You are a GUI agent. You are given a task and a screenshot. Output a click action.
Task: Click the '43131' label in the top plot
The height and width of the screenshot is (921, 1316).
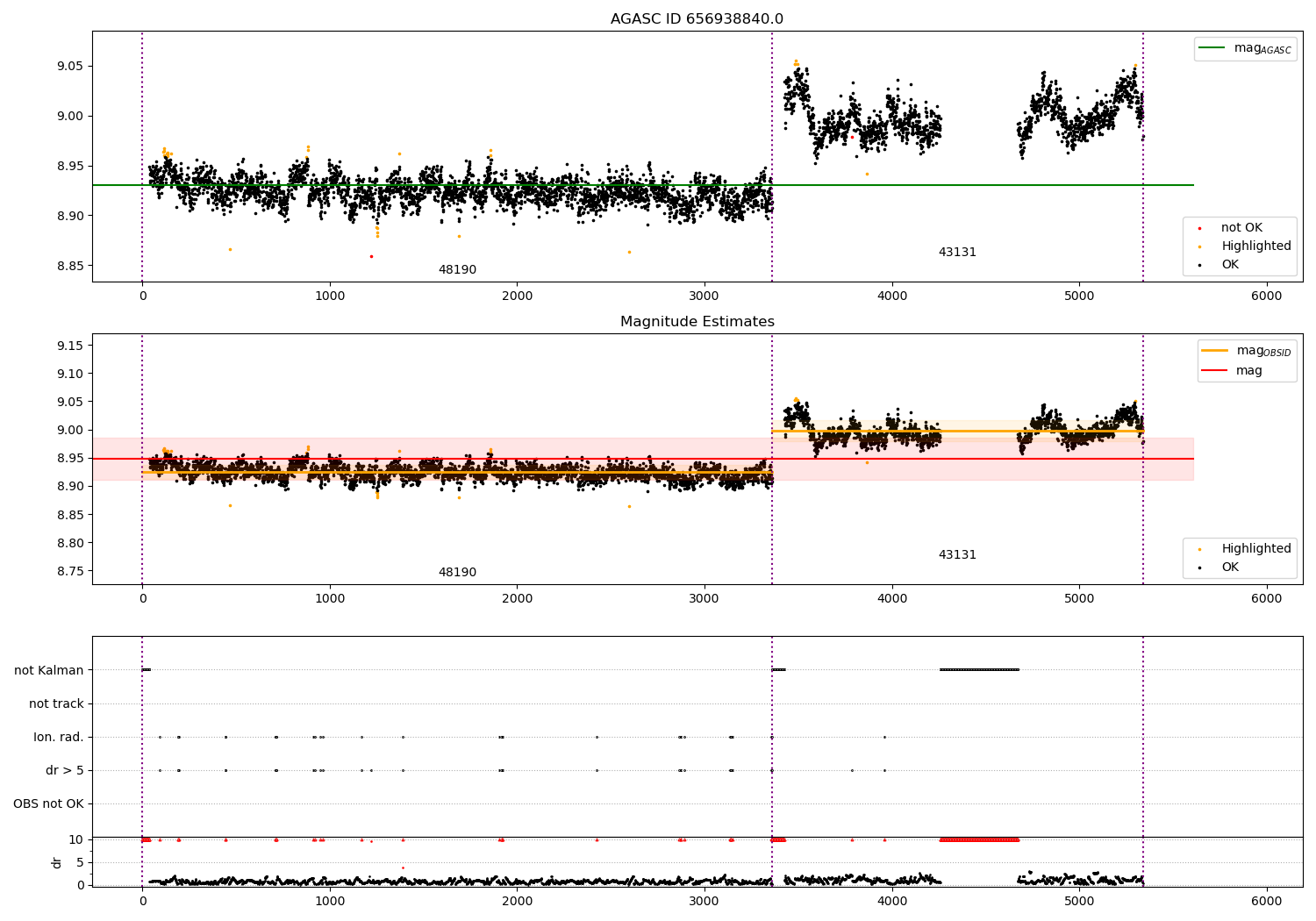957,253
